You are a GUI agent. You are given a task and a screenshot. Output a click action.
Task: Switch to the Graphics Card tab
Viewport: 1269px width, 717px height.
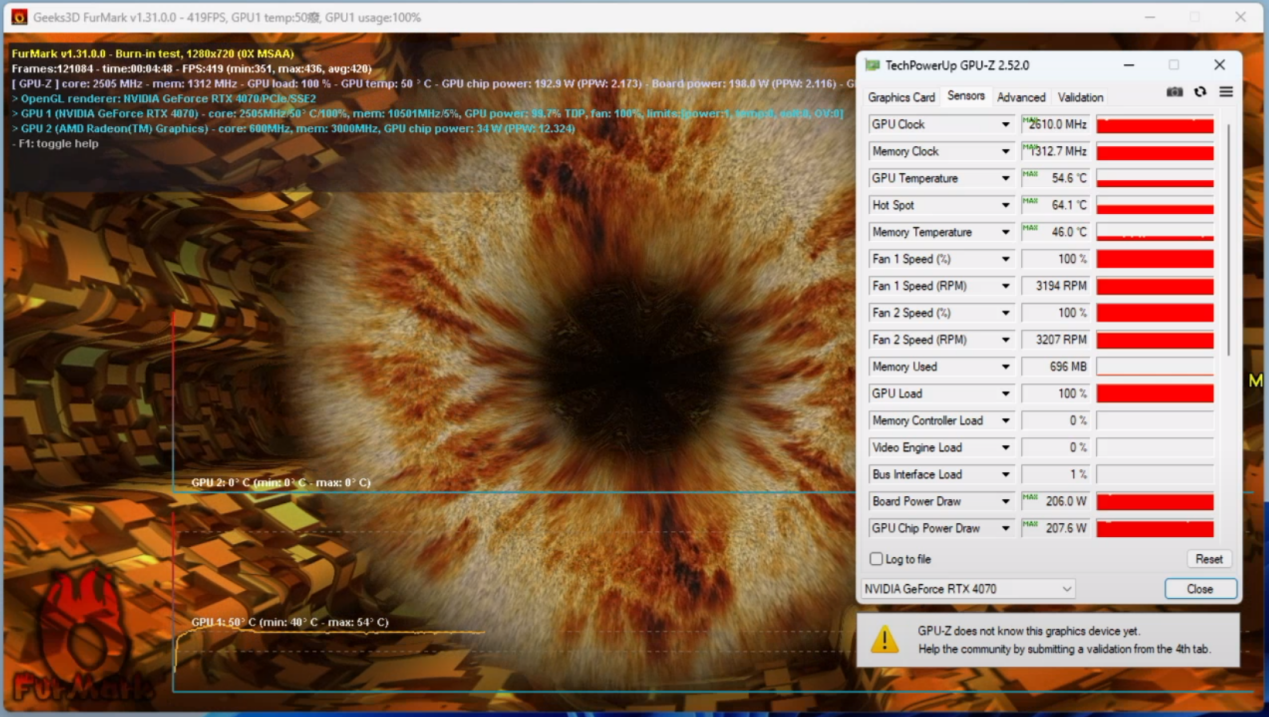[901, 97]
